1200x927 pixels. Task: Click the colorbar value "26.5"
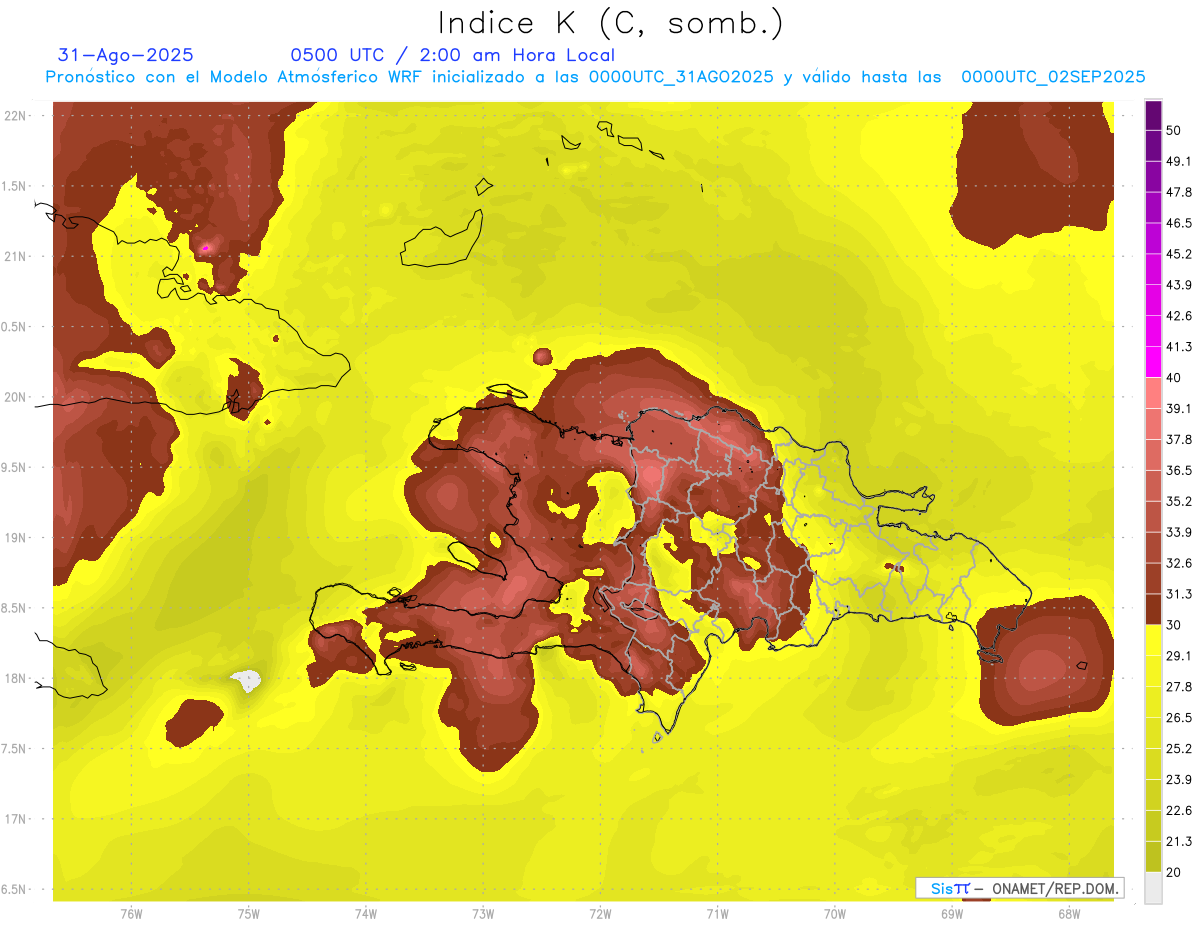1179,717
